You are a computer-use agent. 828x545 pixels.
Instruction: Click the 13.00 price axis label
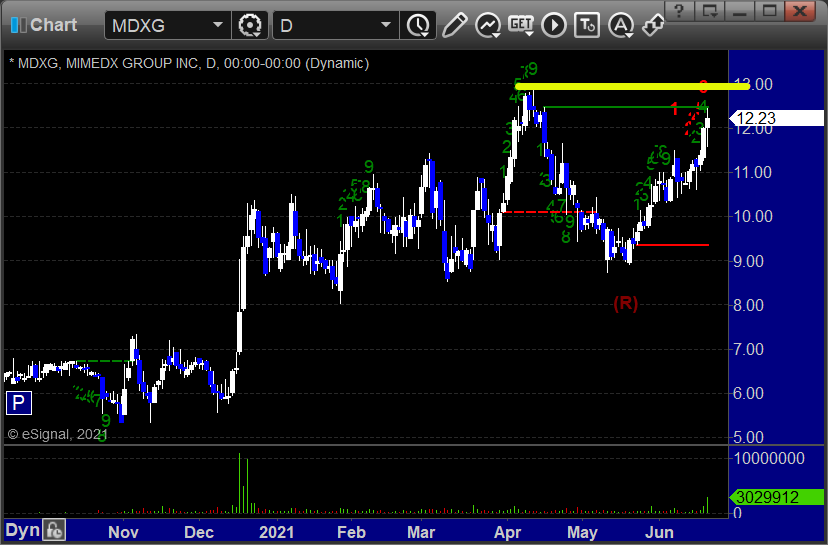coord(753,84)
